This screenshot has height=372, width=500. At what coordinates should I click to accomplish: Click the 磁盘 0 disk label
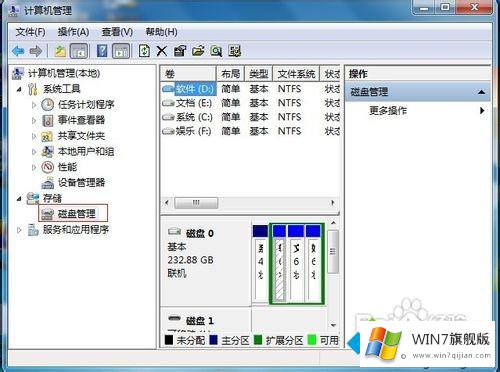[199, 233]
